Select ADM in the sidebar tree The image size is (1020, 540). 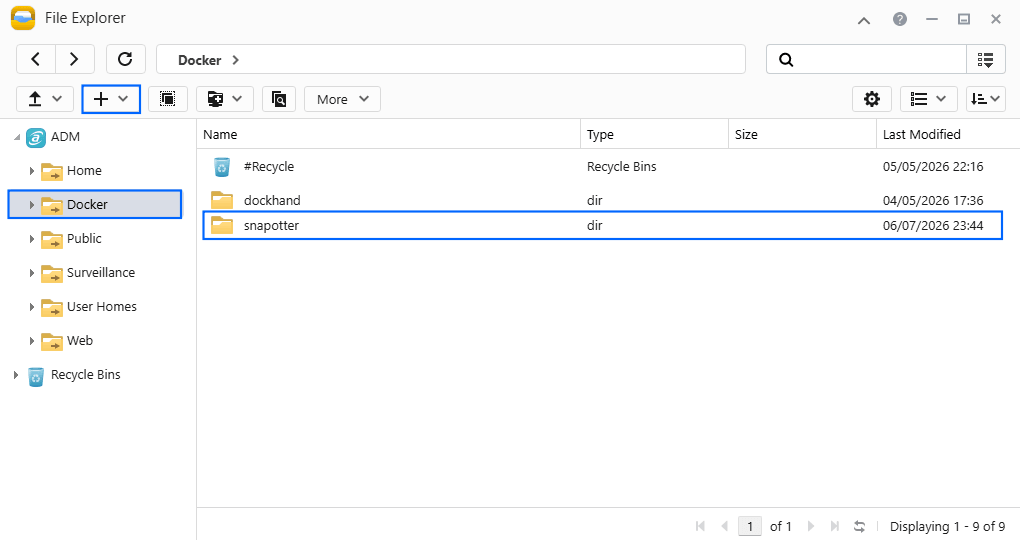pos(65,137)
